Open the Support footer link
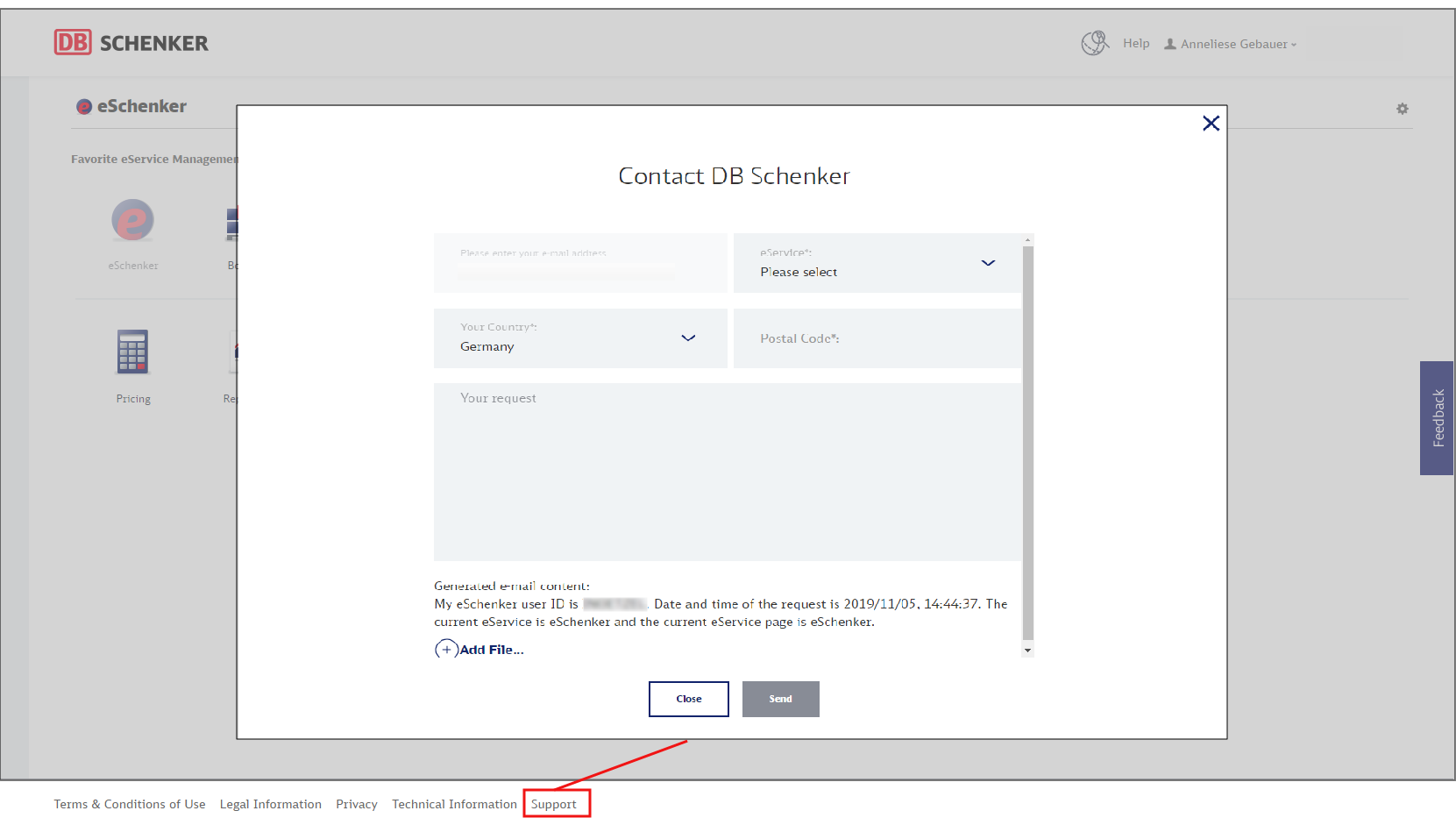1456x825 pixels. pos(554,804)
